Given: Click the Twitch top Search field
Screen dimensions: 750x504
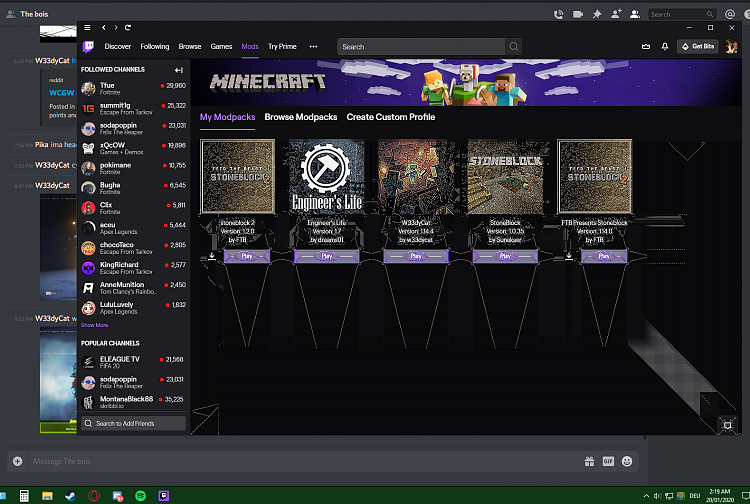Looking at the screenshot, I should (x=421, y=46).
